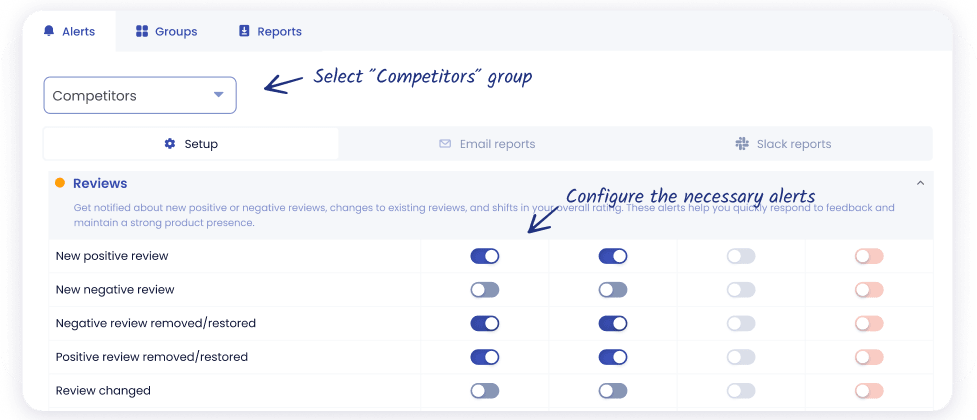Collapse the Reviews section chevron

920,183
